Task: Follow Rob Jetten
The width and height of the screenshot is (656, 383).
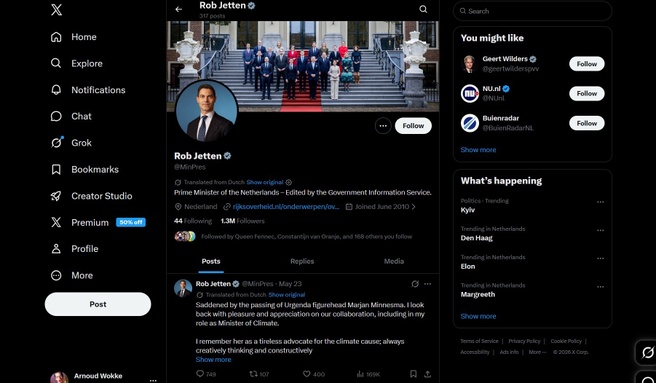Action: 413,126
